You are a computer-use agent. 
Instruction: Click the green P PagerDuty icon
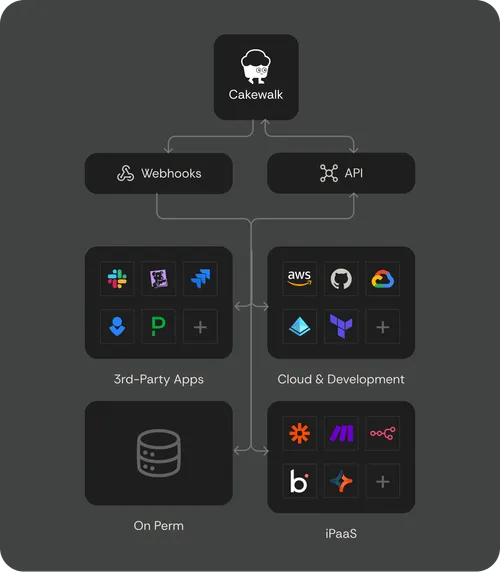pos(159,326)
